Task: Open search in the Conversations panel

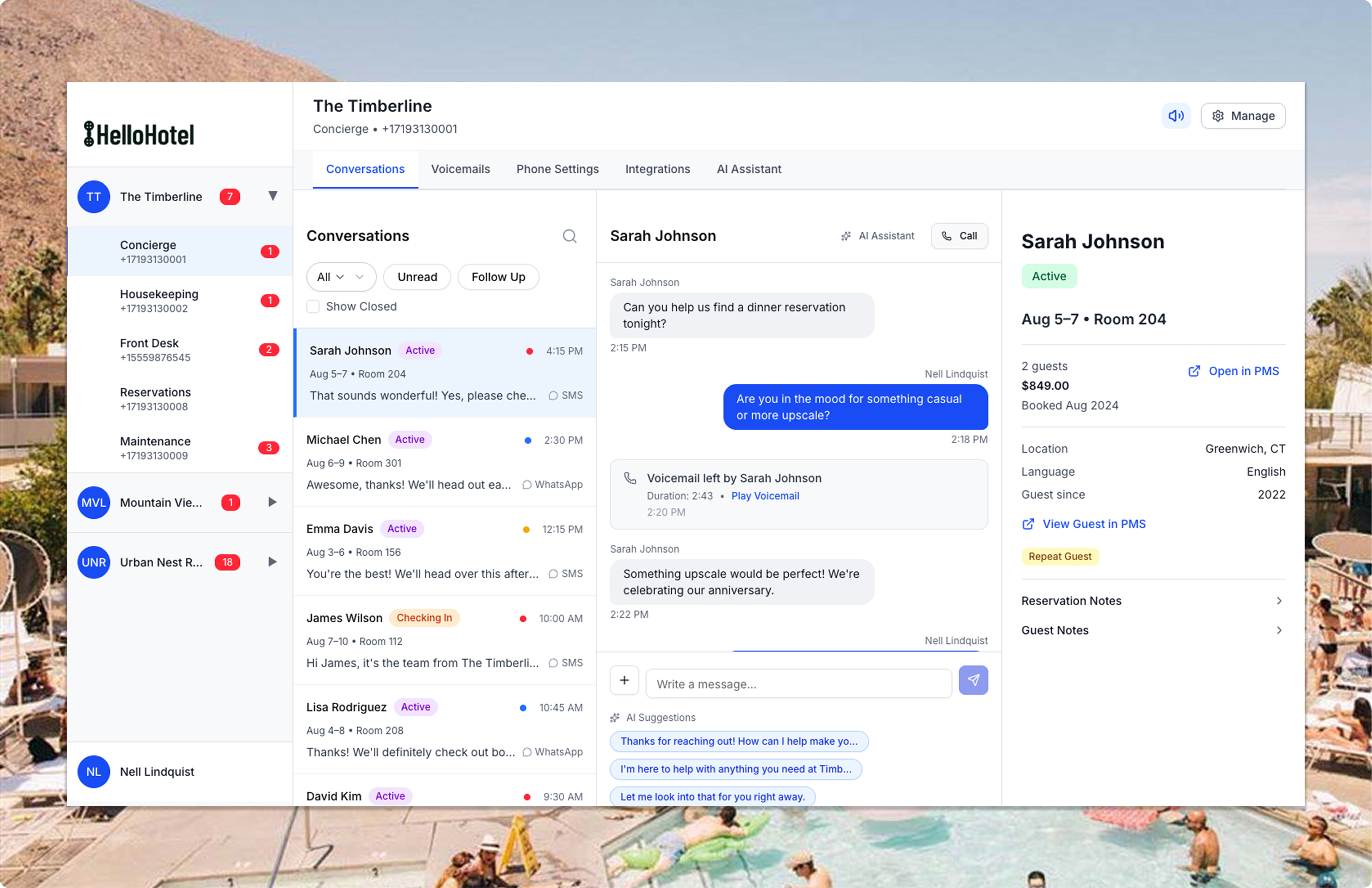Action: click(x=570, y=236)
